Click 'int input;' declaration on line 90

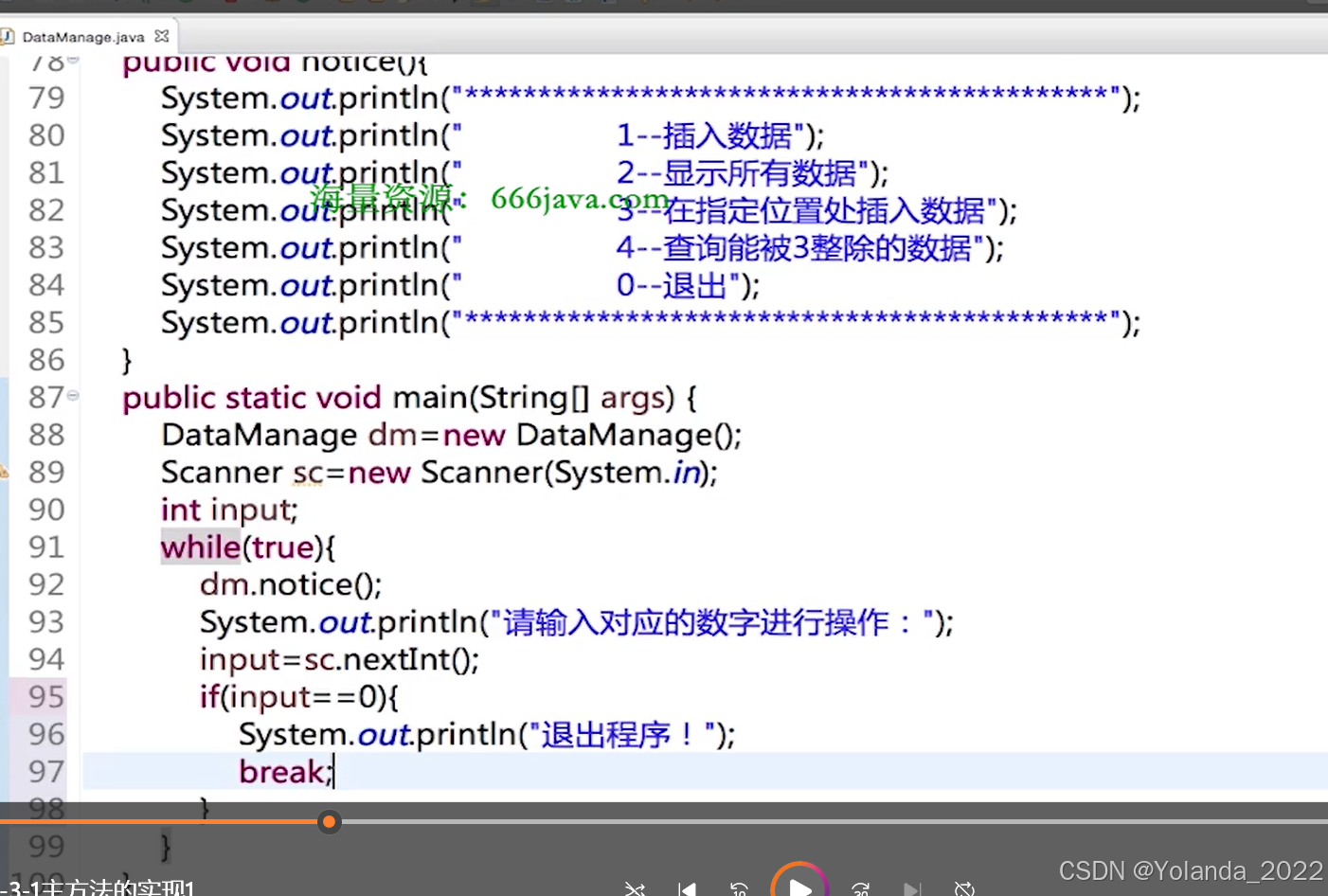(x=229, y=510)
